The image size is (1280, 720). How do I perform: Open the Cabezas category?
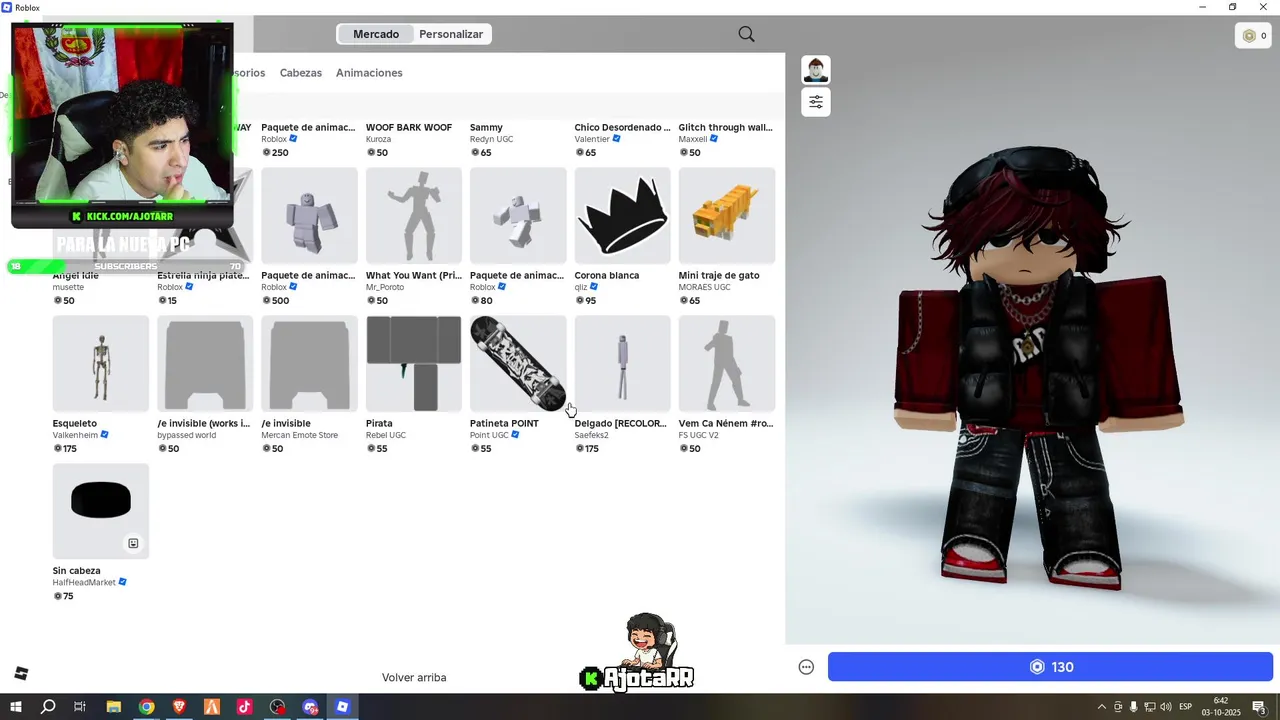[x=301, y=73]
